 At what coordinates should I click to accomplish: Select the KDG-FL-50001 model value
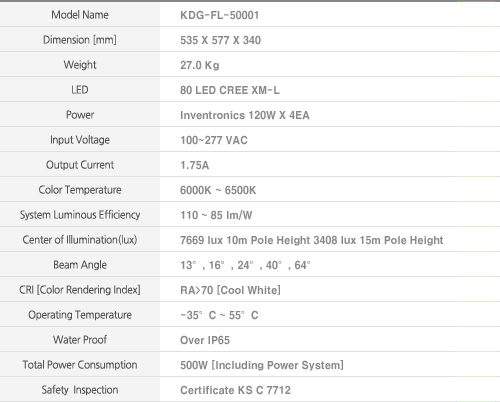(219, 15)
